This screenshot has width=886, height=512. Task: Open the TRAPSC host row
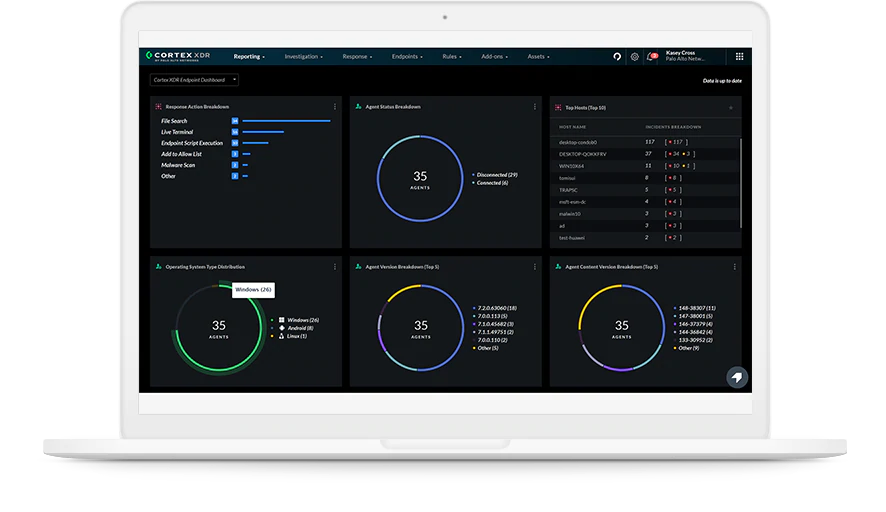(645, 190)
